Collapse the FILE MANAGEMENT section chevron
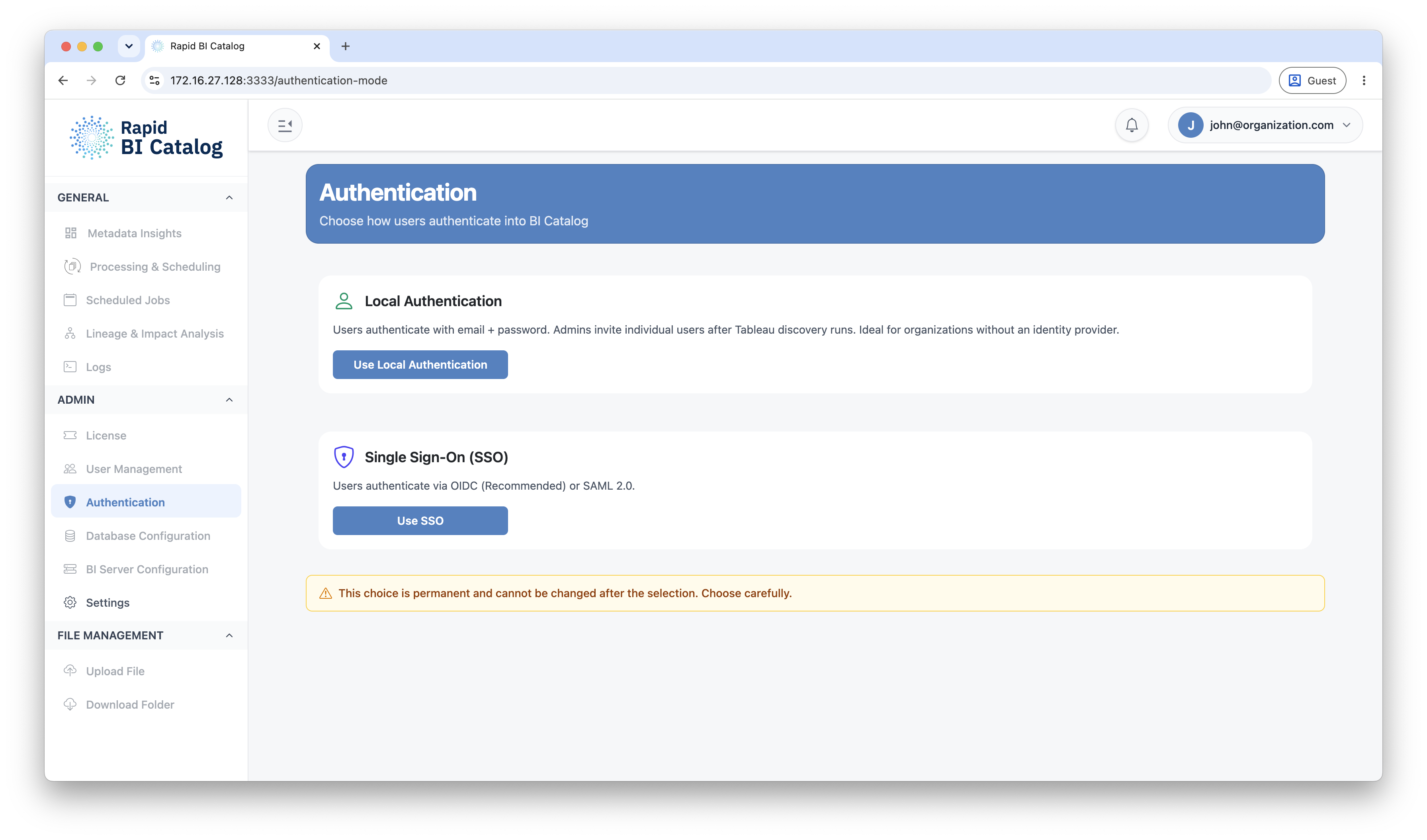Image resolution: width=1427 pixels, height=840 pixels. (x=229, y=635)
